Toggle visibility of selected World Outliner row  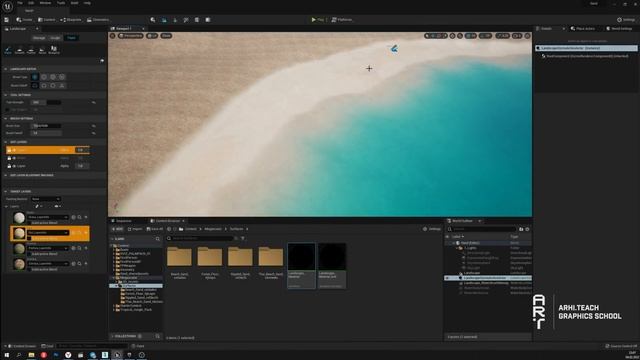click(x=447, y=278)
